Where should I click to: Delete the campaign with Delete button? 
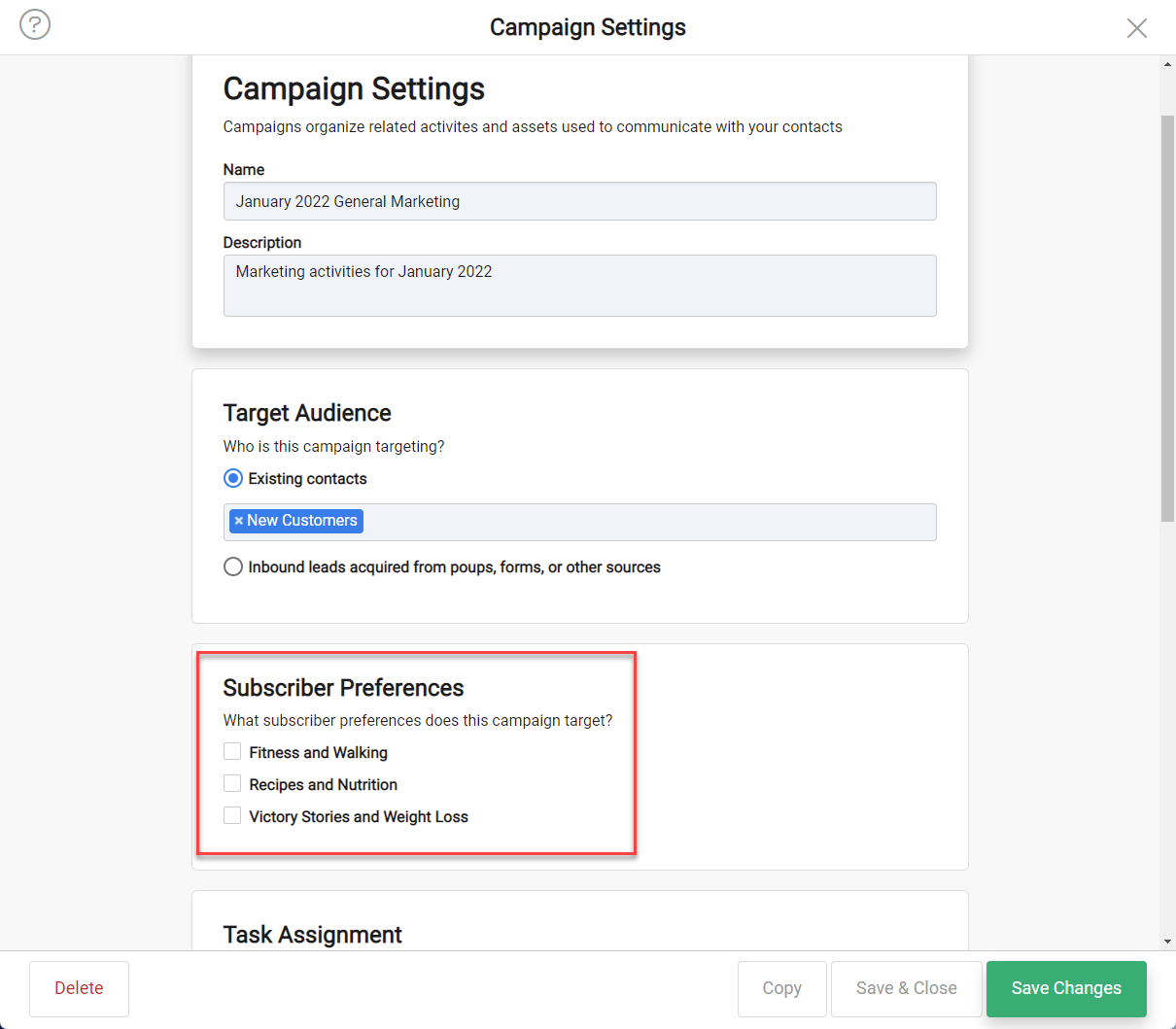[79, 988]
